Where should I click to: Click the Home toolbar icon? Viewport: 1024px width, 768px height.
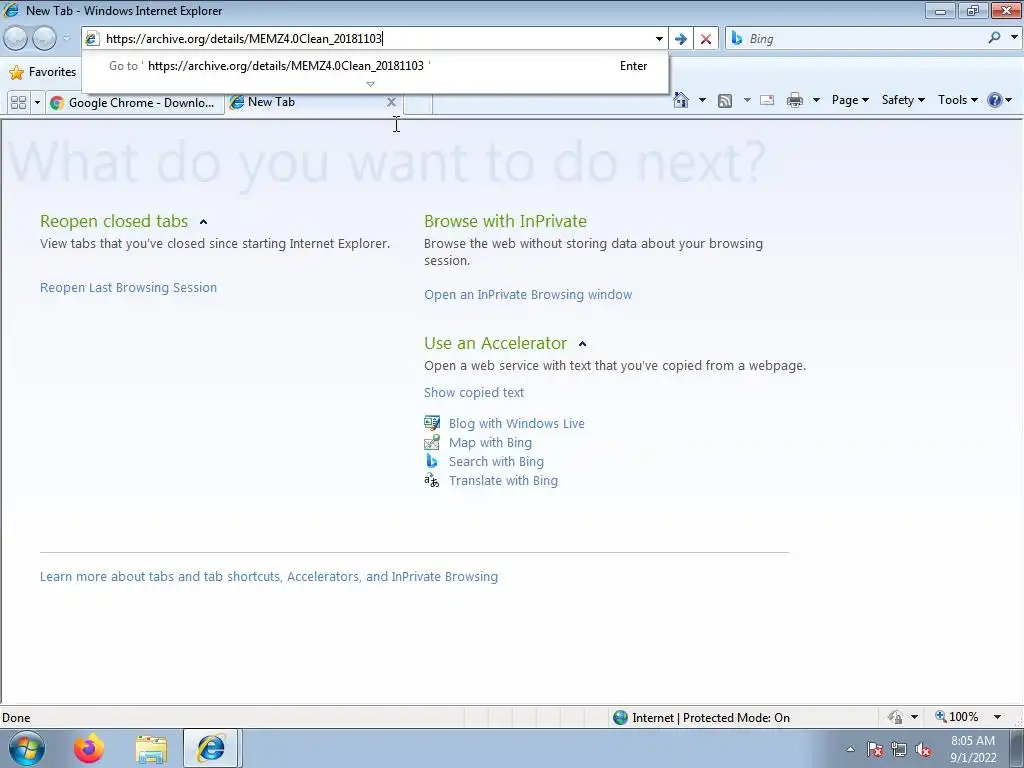tap(680, 100)
